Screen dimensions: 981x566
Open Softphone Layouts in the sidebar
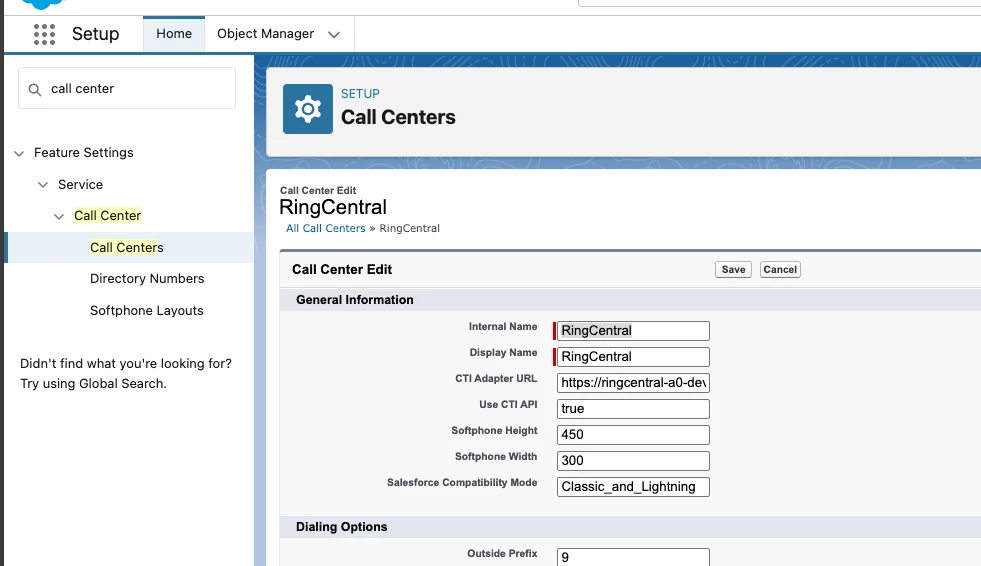tap(146, 310)
